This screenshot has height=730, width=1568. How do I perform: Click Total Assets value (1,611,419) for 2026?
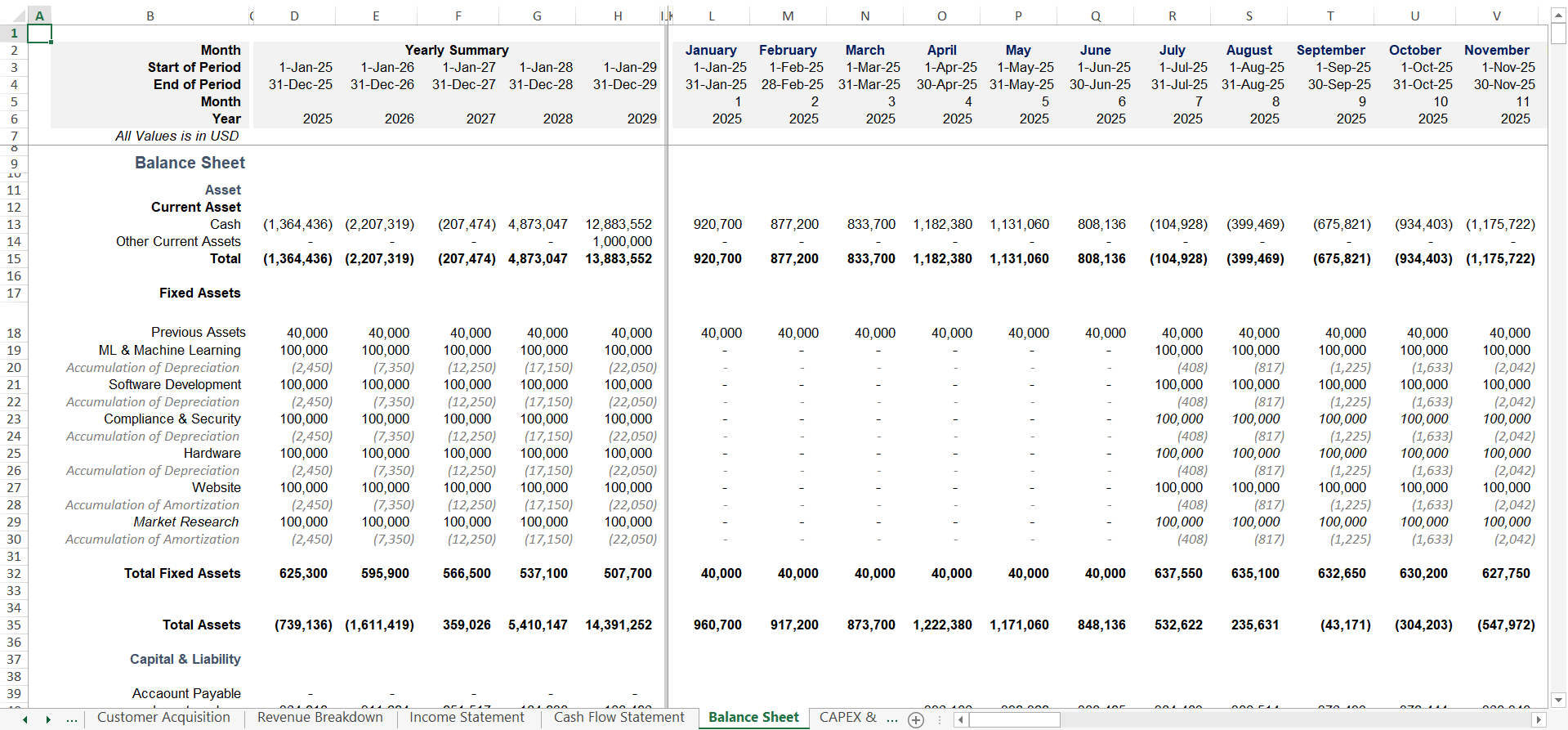379,625
